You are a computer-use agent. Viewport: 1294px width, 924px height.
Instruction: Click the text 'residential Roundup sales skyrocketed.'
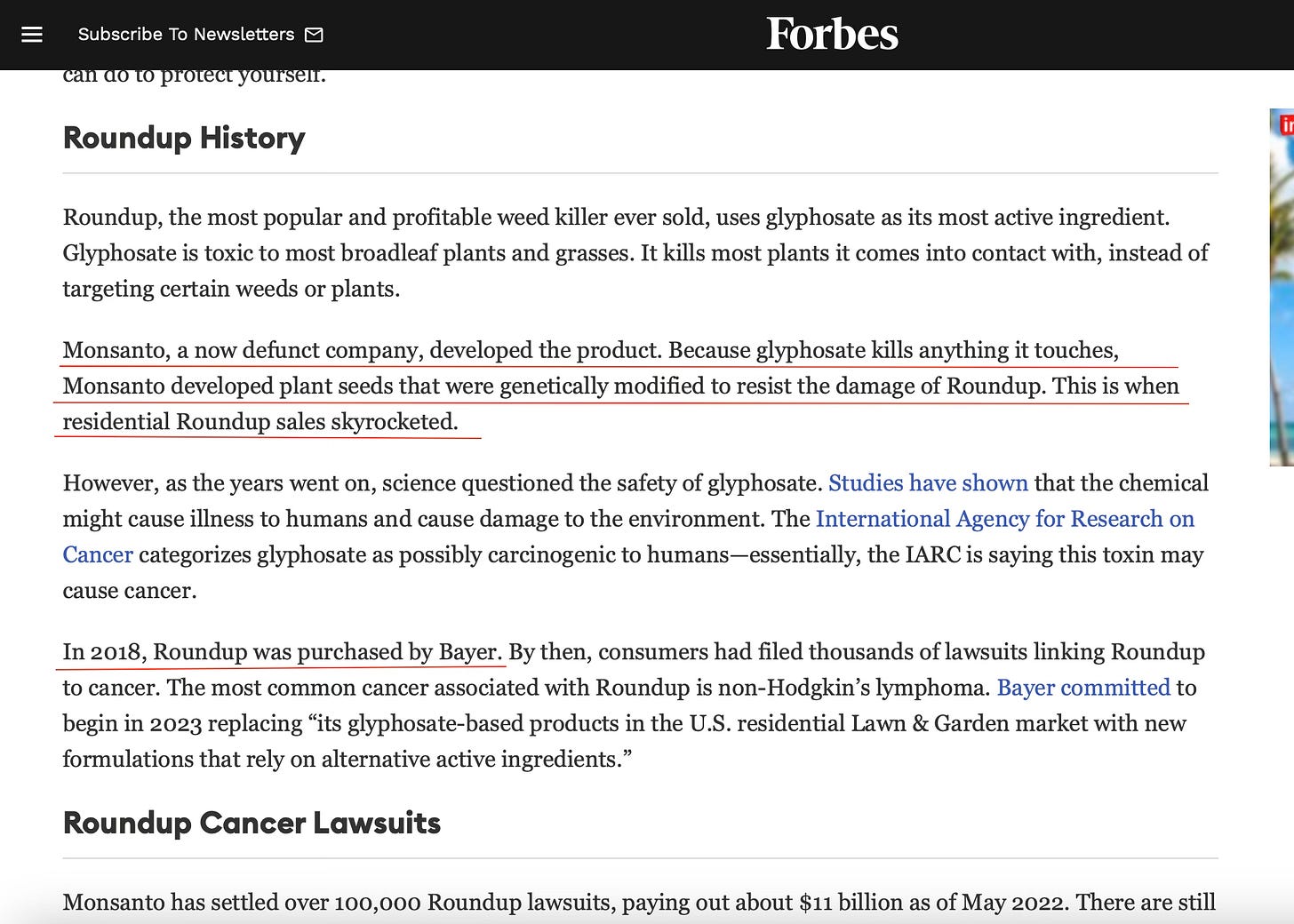coord(260,422)
